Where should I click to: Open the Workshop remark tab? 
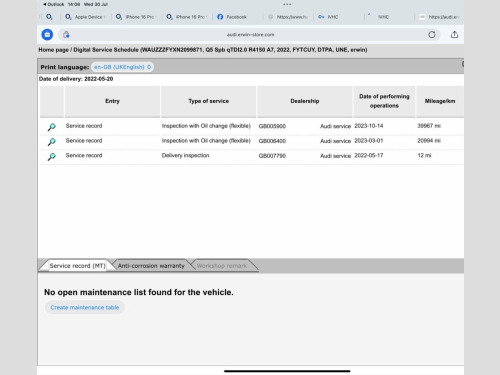[222, 266]
